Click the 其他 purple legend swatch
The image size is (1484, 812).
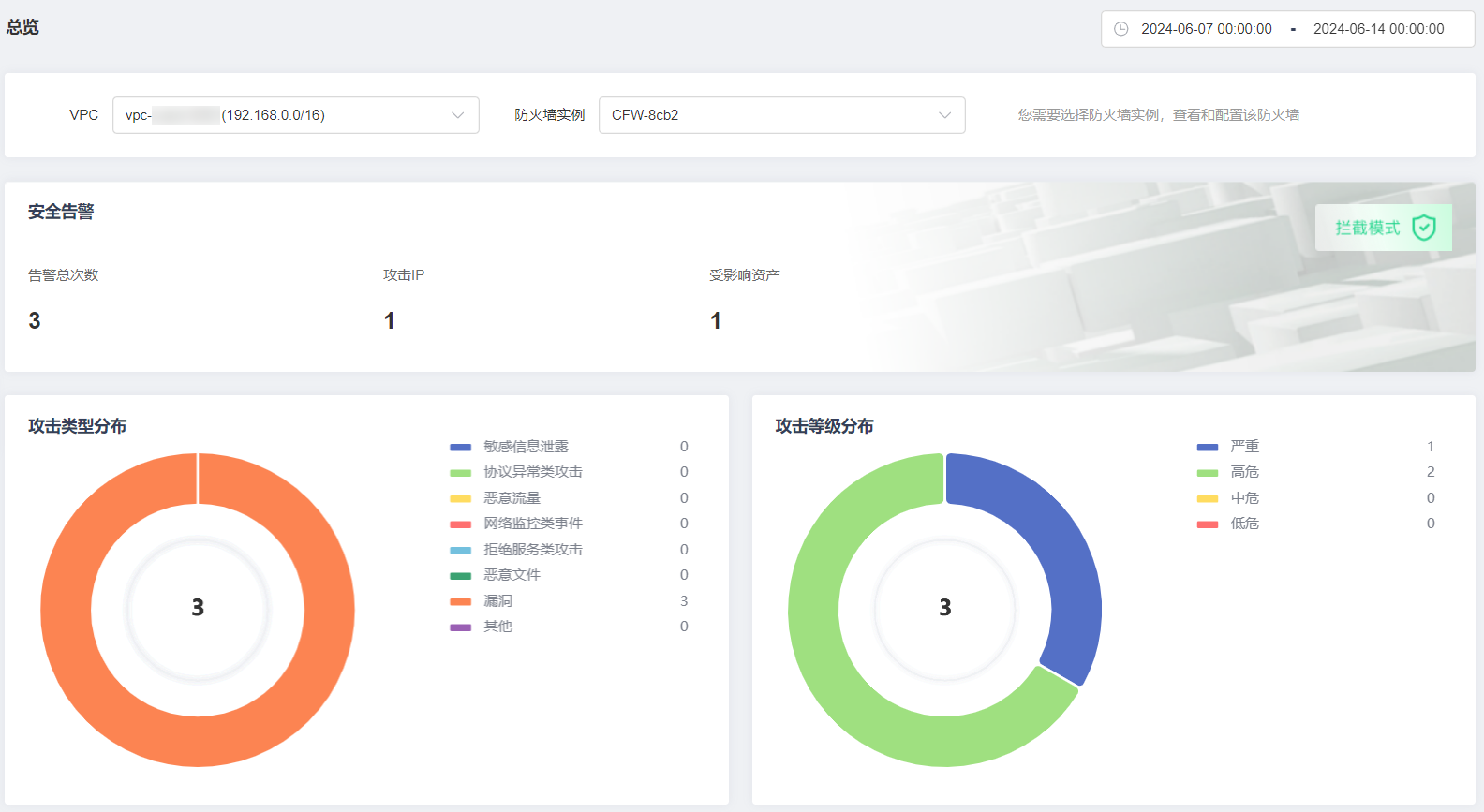click(x=460, y=627)
